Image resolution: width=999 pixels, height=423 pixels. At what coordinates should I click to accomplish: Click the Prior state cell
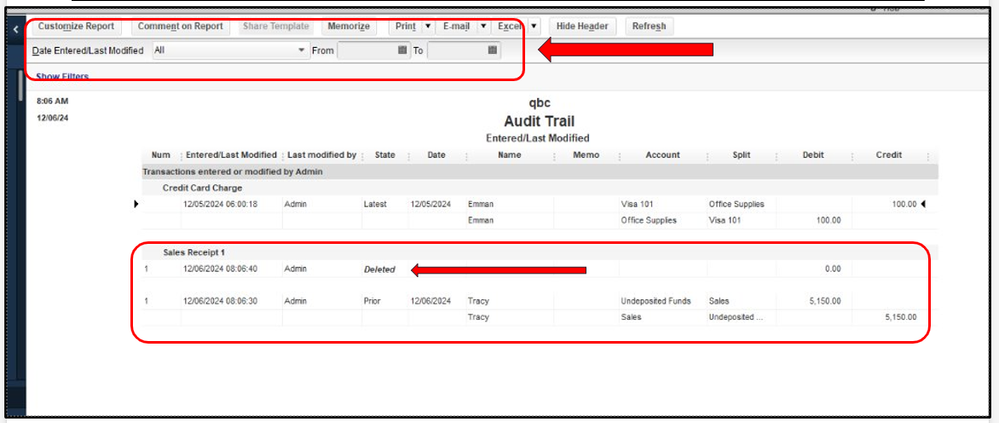372,301
